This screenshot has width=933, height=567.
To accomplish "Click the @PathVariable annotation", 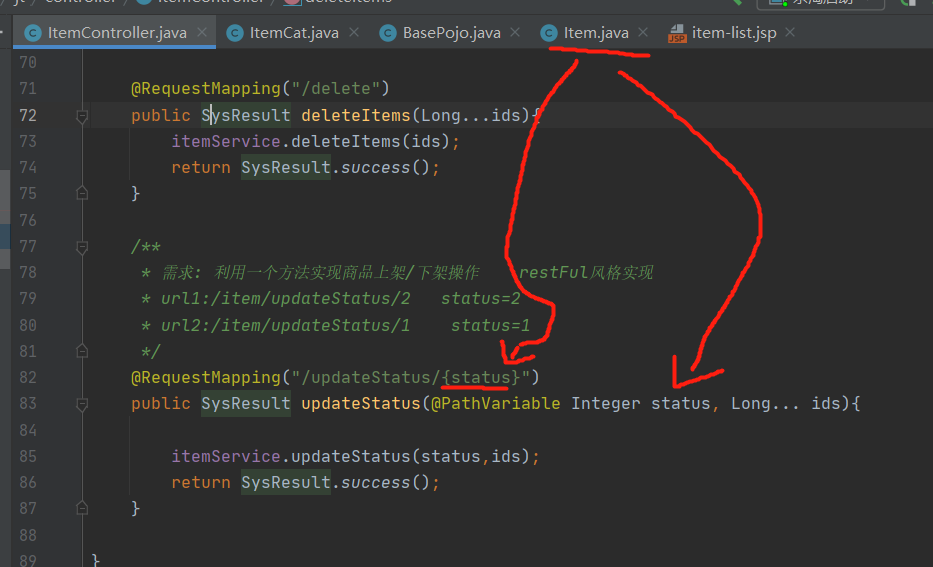I will click(x=496, y=403).
